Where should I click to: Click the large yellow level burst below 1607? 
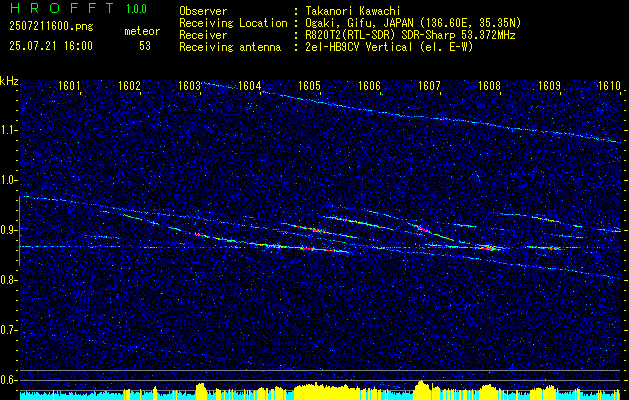pos(422,390)
